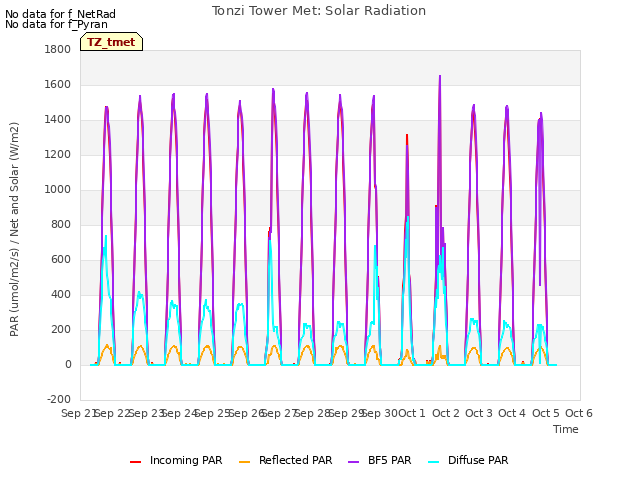640x480 pixels.
Task: Click the Oct 6 x-axis tick label
Action: [x=579, y=413]
